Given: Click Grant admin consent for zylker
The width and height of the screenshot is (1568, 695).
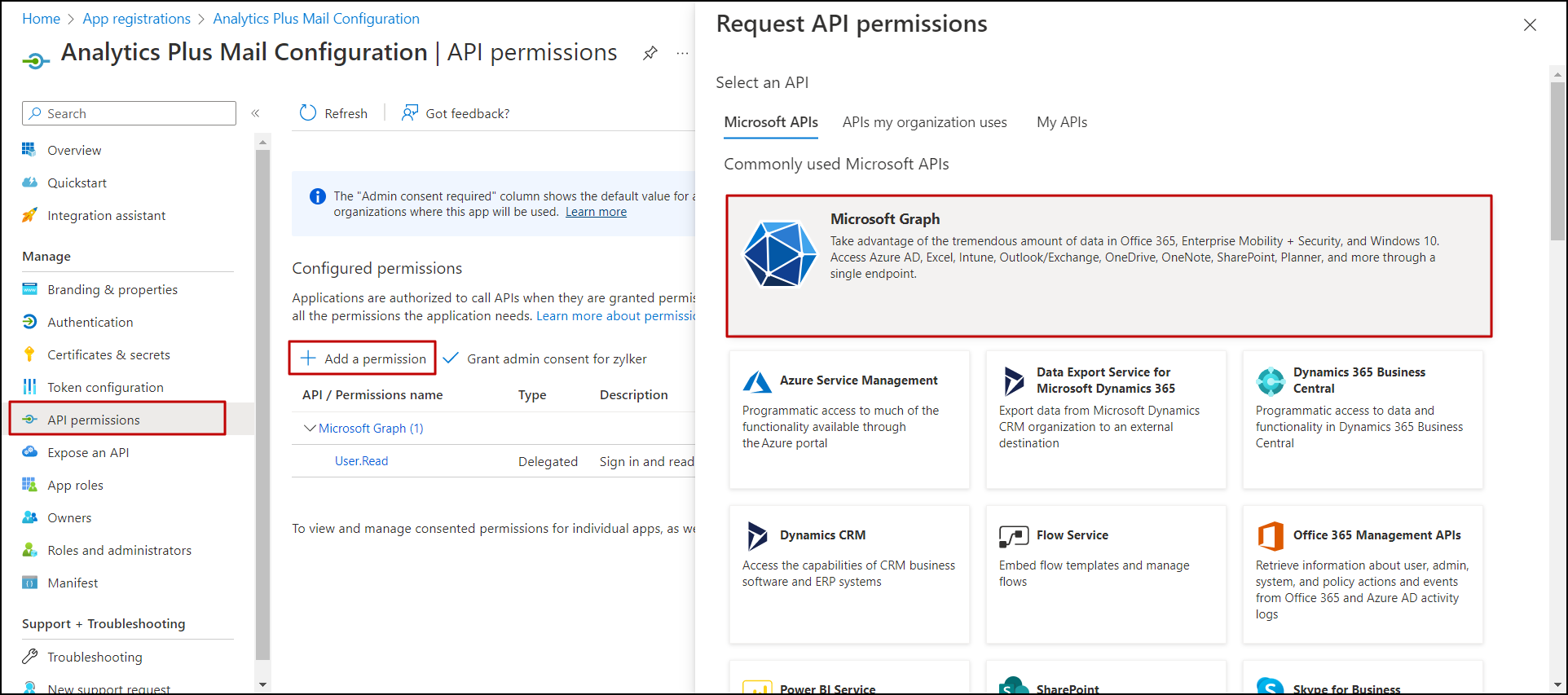Looking at the screenshot, I should (545, 358).
